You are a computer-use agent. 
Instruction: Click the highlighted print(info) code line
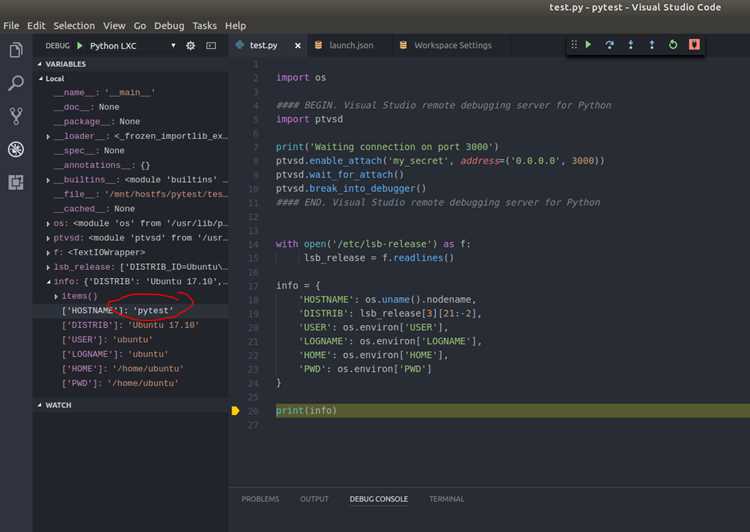[x=512, y=410]
